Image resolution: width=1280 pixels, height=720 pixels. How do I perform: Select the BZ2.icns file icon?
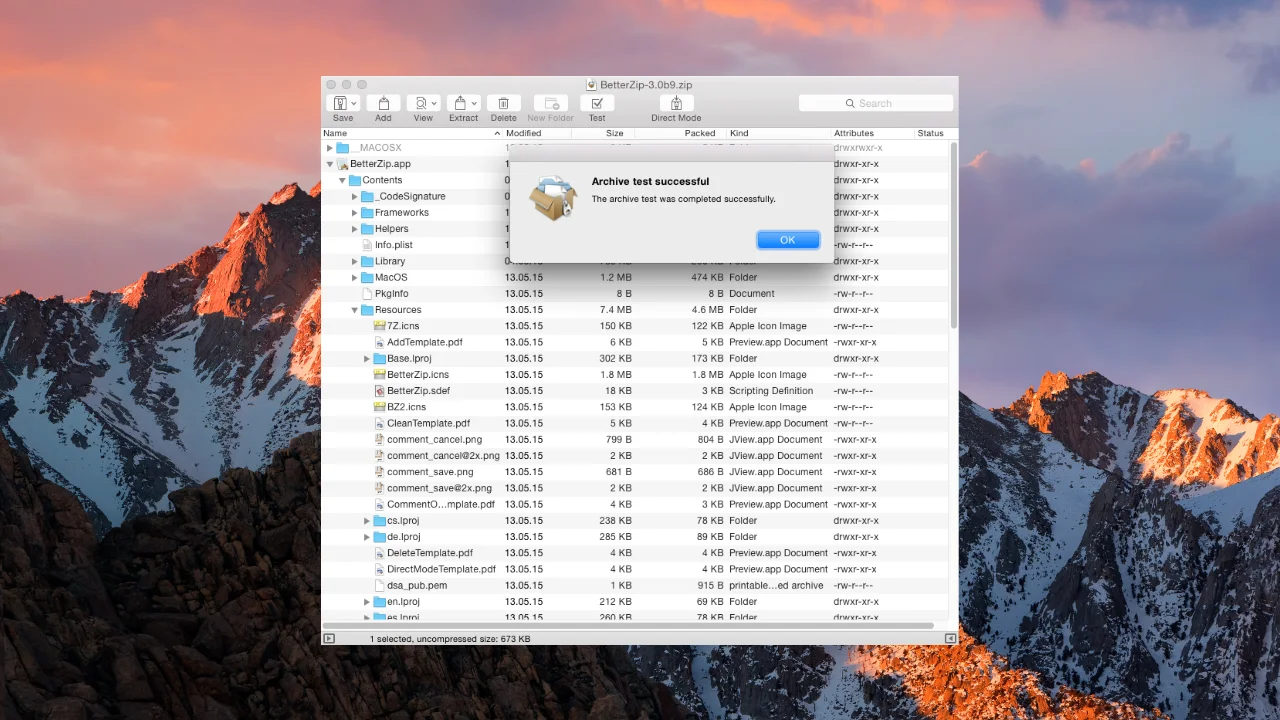pyautogui.click(x=379, y=407)
